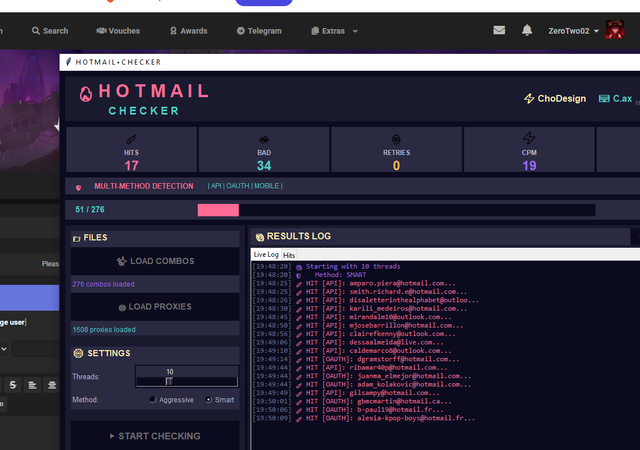The width and height of the screenshot is (640, 450).
Task: Click the feather icon in the checker title bar
Action: coord(68,62)
